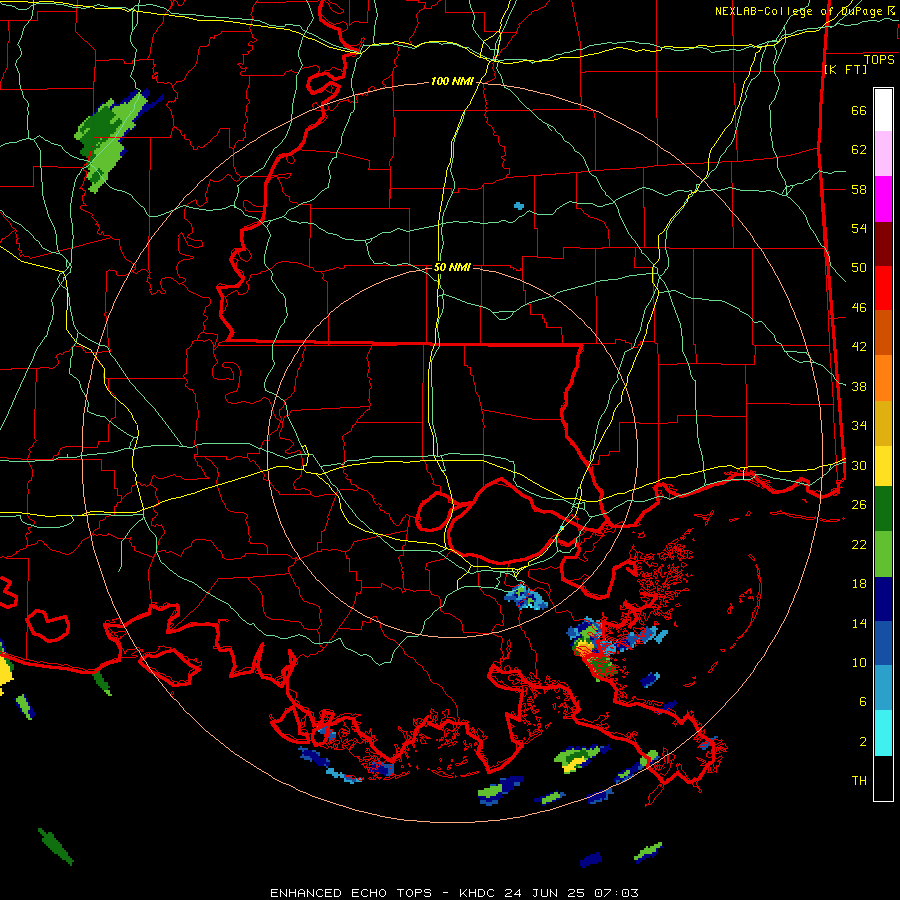Click the legend value 10
The height and width of the screenshot is (900, 900).
(x=859, y=662)
